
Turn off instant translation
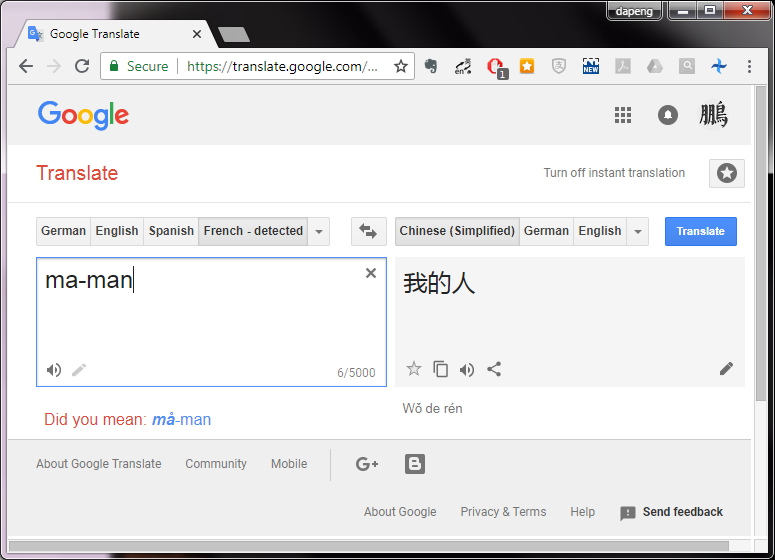(x=614, y=173)
